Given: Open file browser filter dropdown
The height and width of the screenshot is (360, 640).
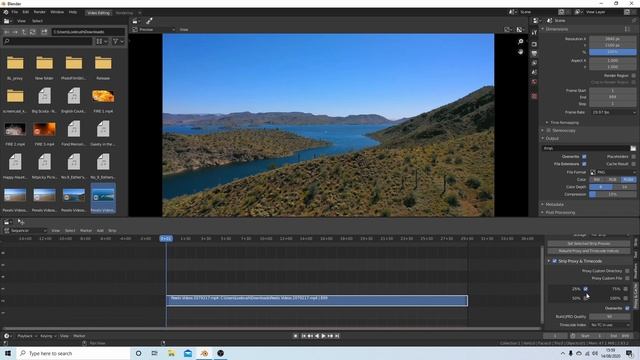Looking at the screenshot, I should tap(118, 41).
